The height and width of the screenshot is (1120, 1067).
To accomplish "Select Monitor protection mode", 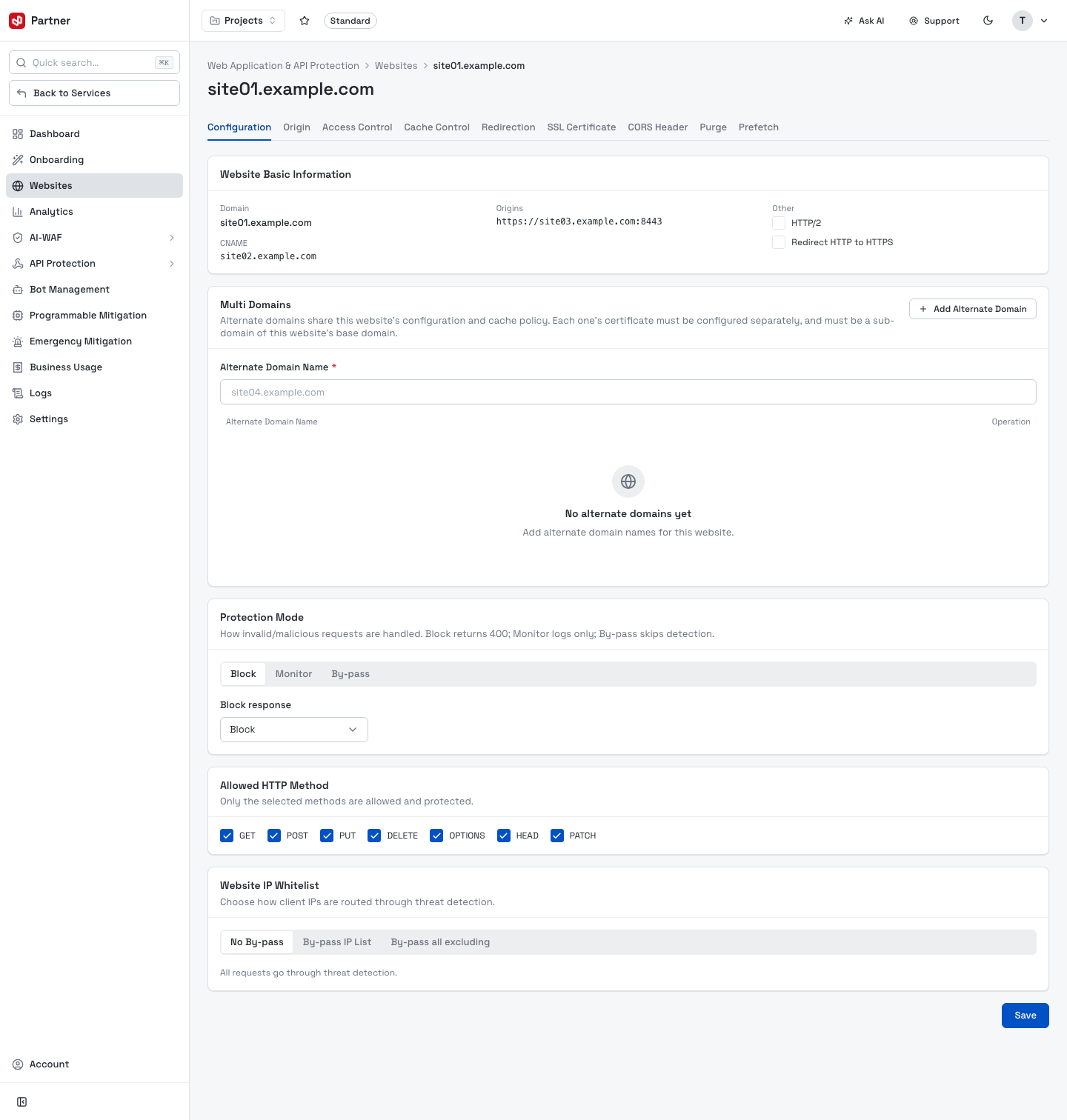I will click(293, 674).
